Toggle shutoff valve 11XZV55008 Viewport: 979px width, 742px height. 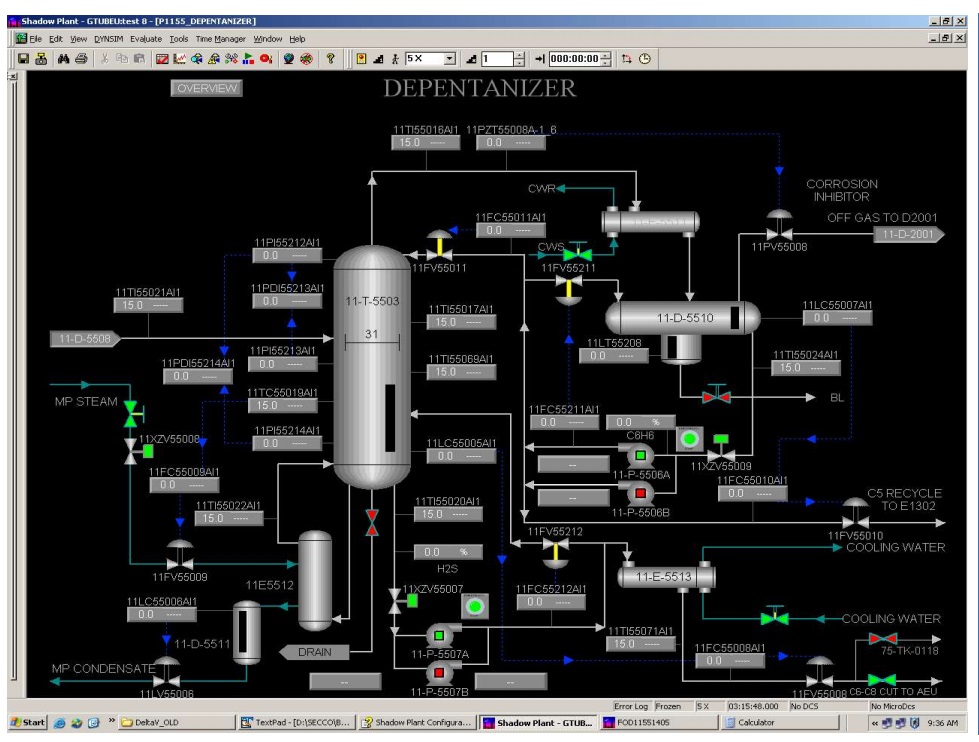click(x=138, y=451)
